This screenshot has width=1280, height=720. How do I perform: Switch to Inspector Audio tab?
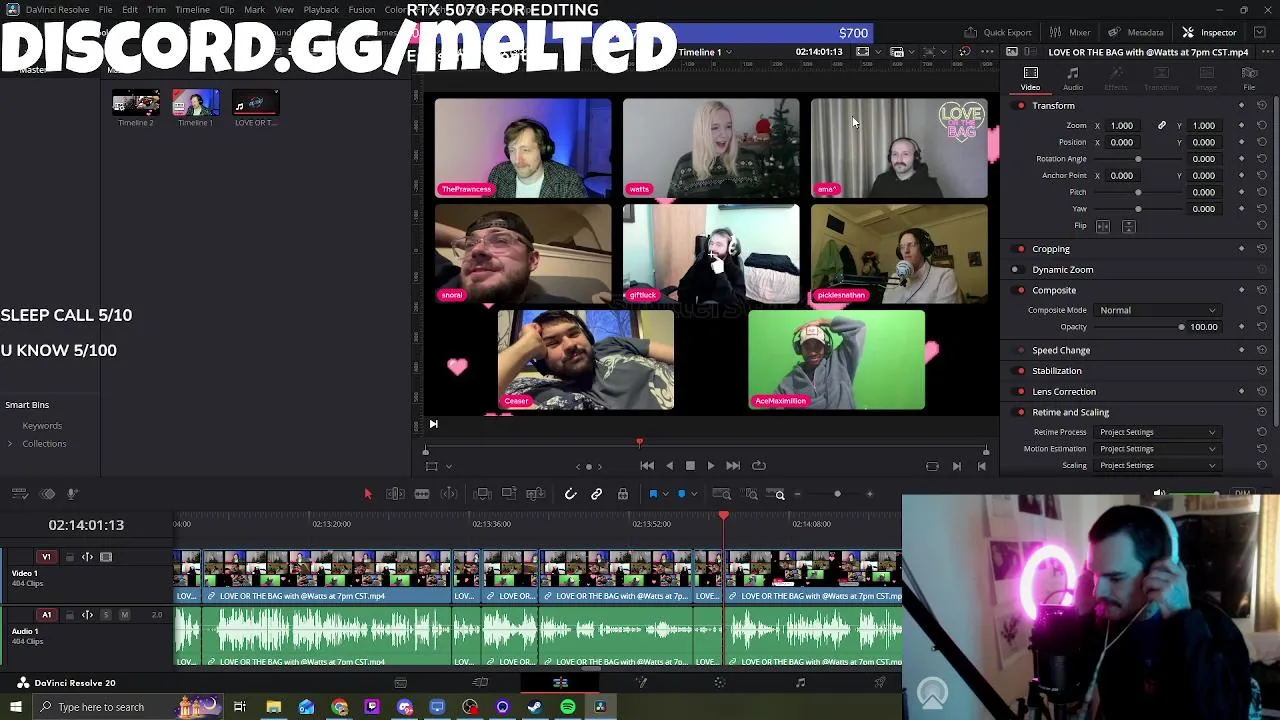pos(1073,78)
